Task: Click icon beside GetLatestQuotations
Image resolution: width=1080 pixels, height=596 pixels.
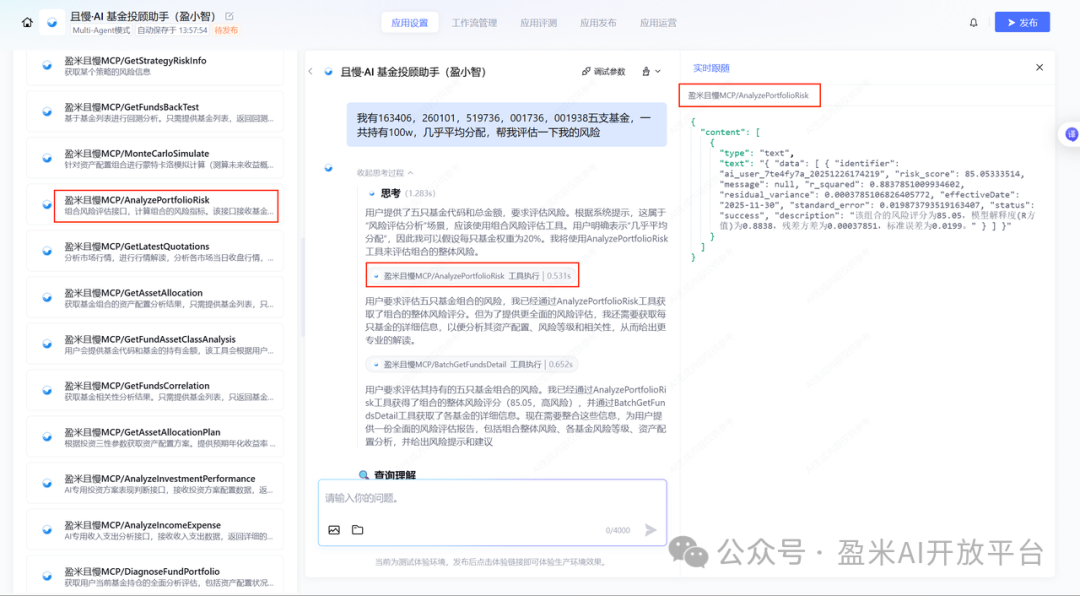Action: coord(47,251)
